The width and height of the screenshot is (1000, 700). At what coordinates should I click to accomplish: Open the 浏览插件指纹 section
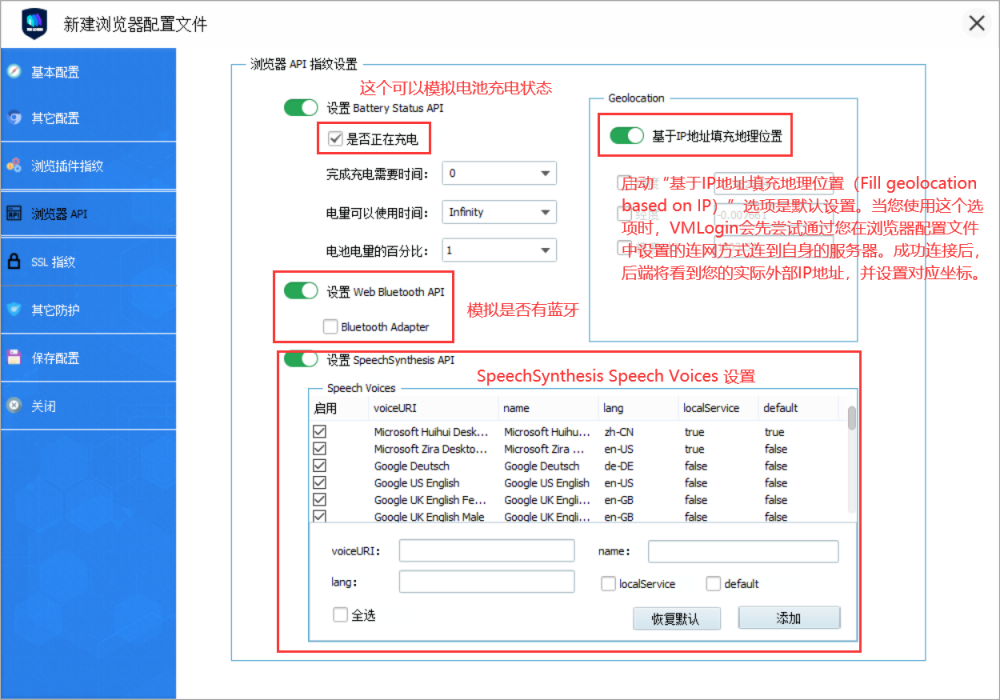(88, 166)
